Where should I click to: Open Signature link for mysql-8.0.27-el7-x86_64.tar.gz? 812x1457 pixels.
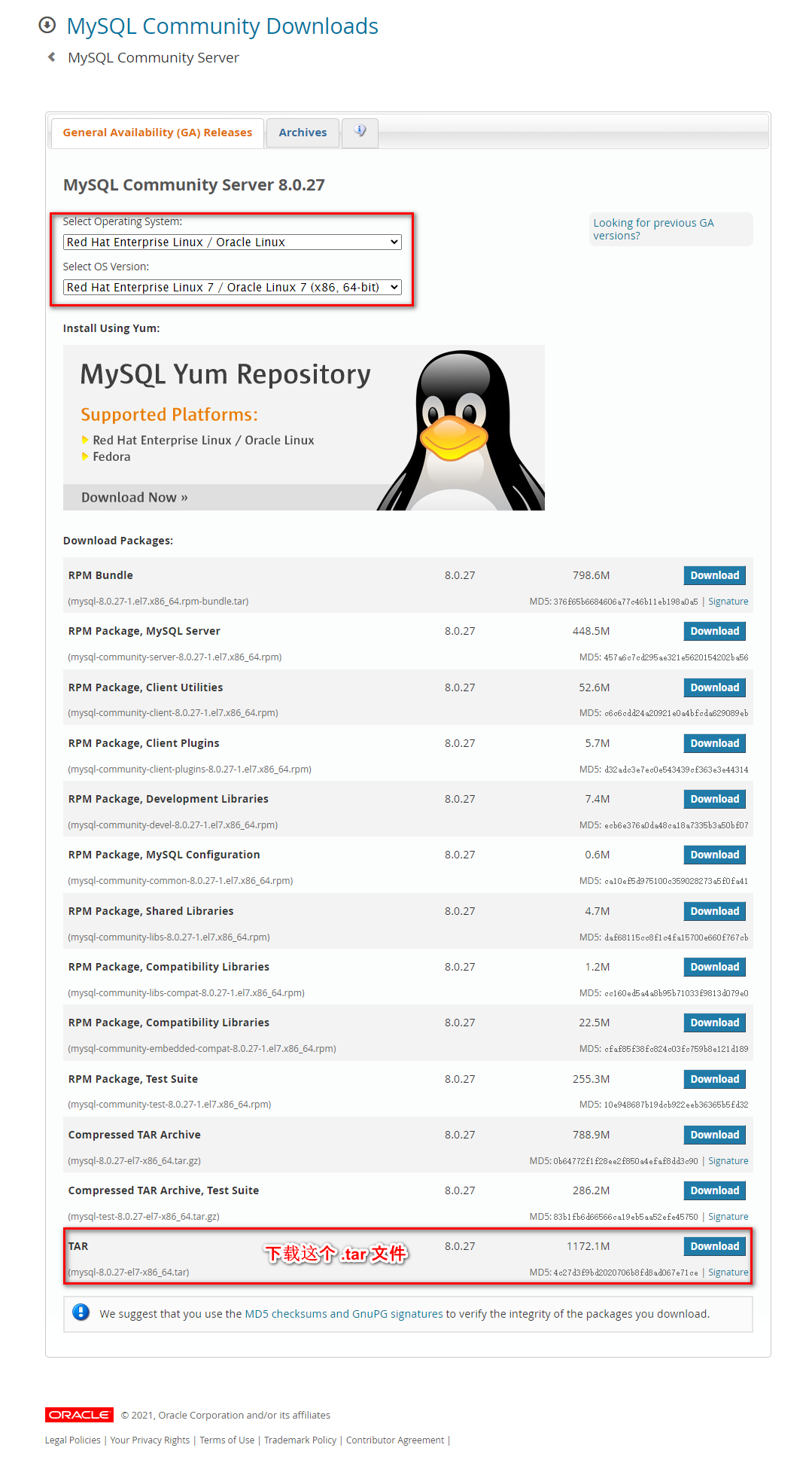pos(728,1161)
